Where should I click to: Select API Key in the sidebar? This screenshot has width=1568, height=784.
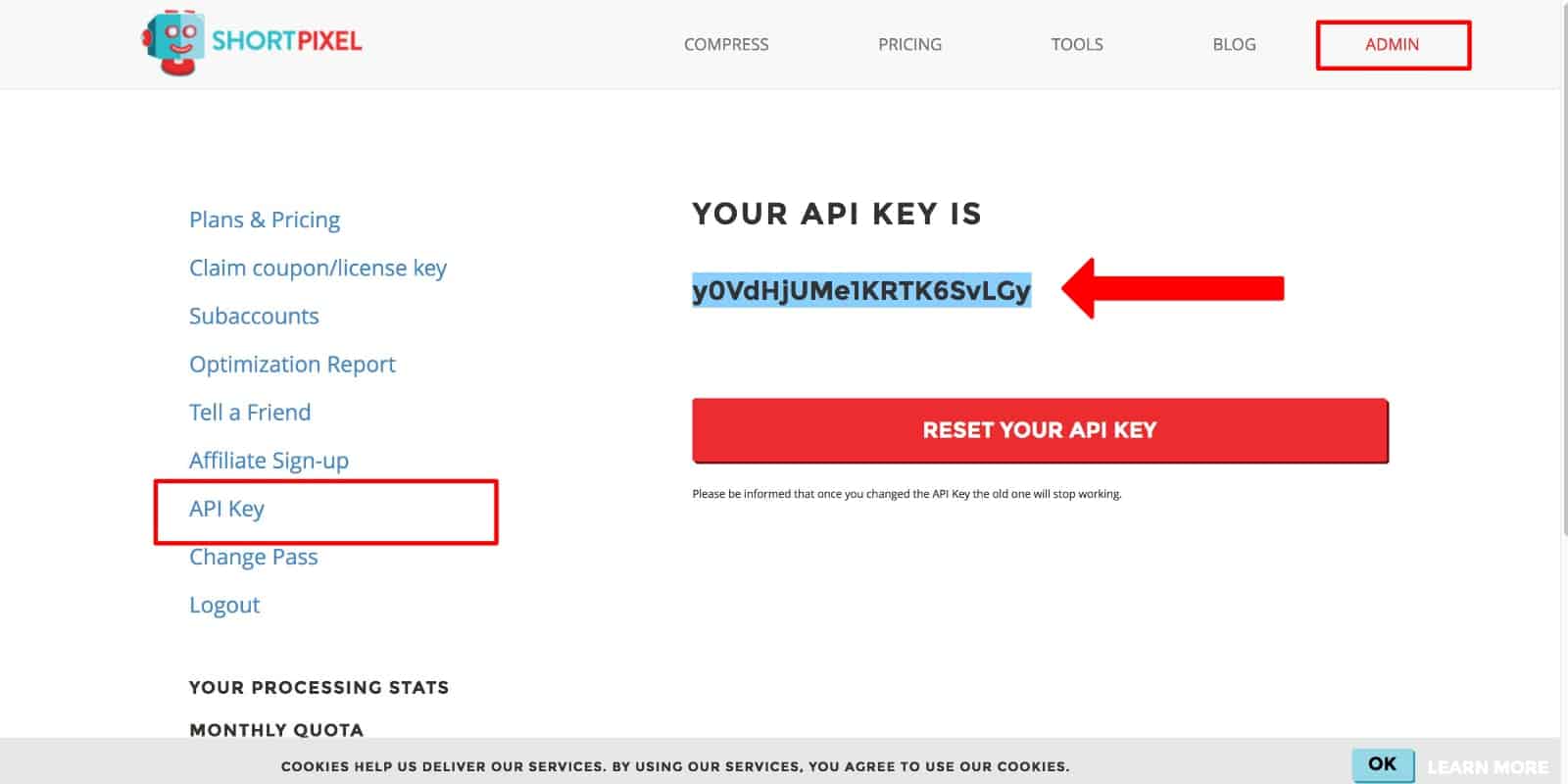[x=226, y=509]
